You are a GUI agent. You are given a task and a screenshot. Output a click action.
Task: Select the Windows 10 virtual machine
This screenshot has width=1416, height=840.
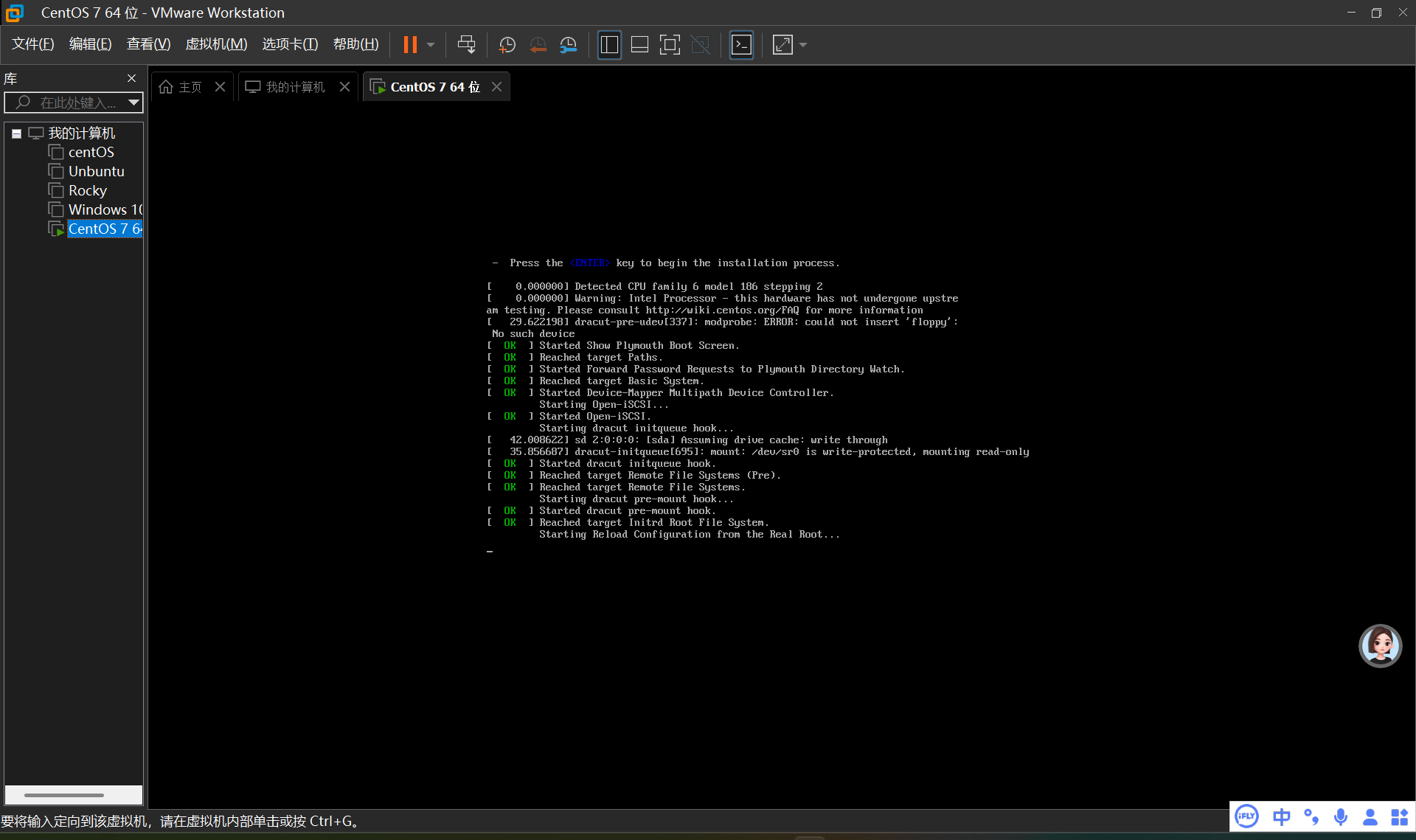click(x=105, y=210)
